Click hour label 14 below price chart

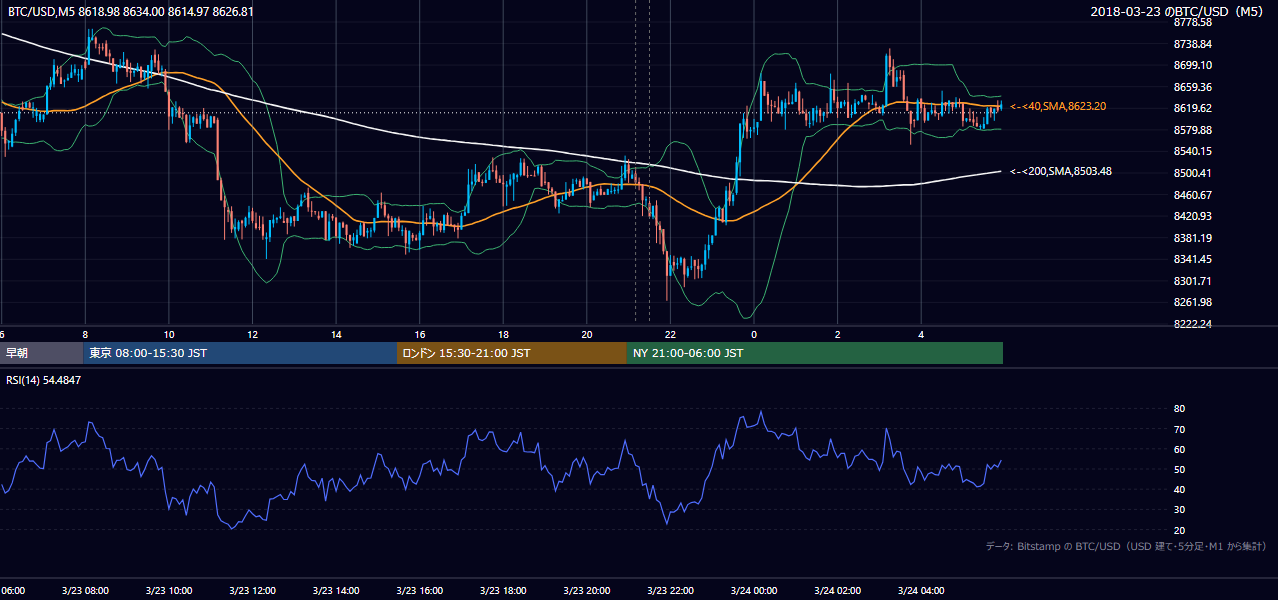(x=337, y=334)
